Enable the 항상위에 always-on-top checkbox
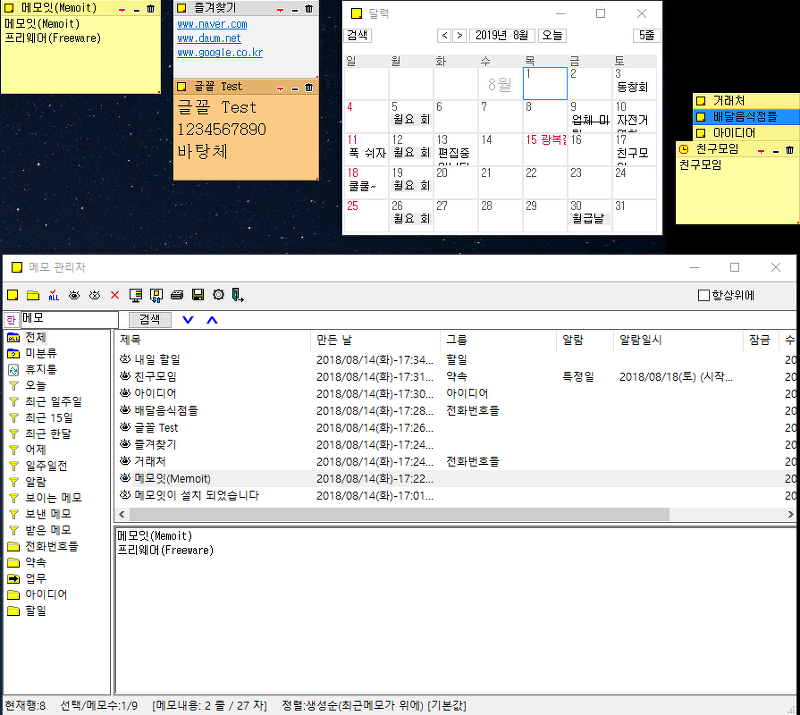Image resolution: width=800 pixels, height=715 pixels. (704, 295)
